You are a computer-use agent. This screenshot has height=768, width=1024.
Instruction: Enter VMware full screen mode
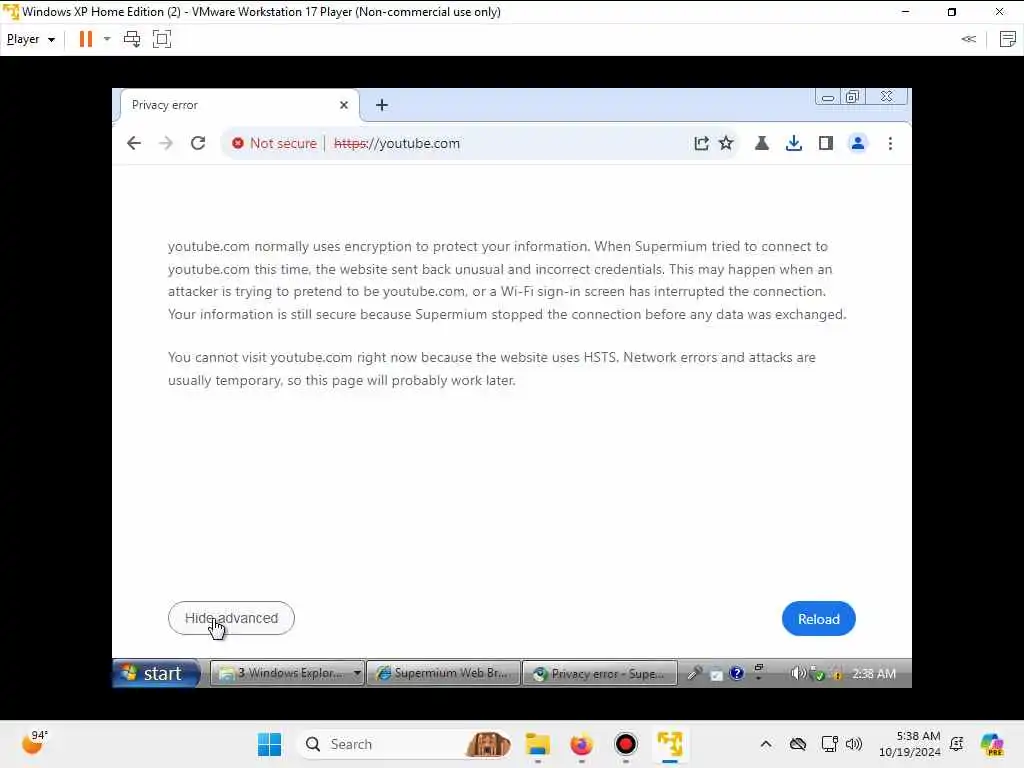pyautogui.click(x=162, y=39)
